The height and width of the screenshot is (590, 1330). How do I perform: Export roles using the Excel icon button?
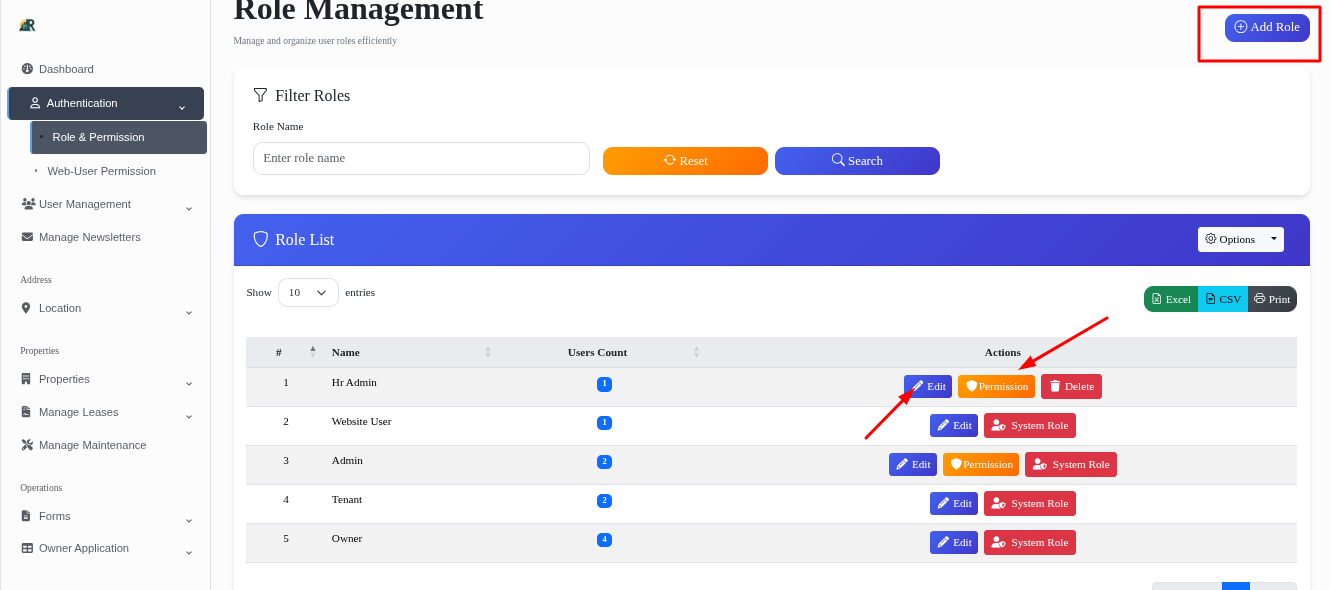click(1170, 298)
